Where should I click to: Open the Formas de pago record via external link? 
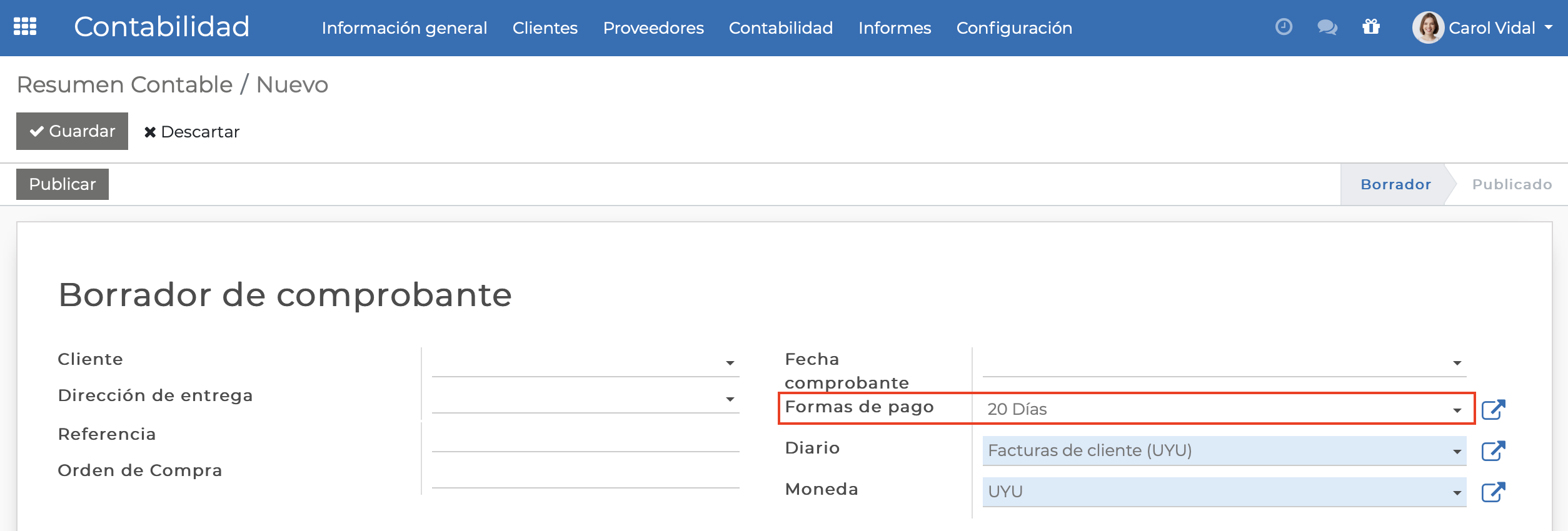1495,409
